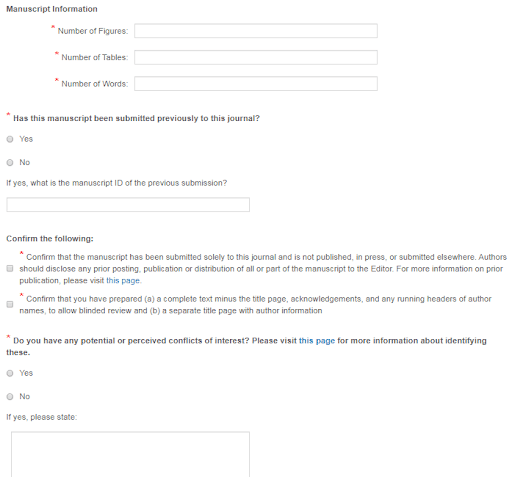Viewport: 512px width, 477px height.
Task: Click the 'Manuscript Information' heading
Action: click(52, 9)
